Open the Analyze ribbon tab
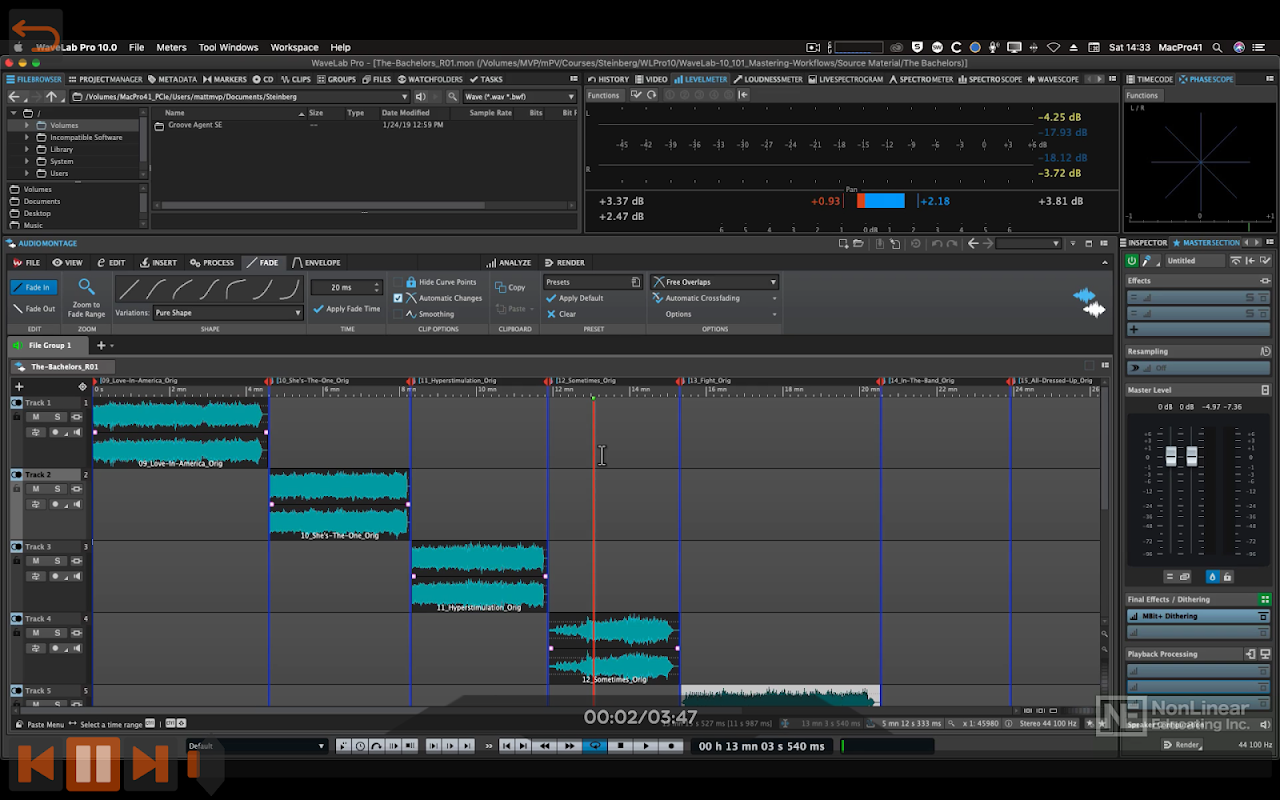Viewport: 1280px width, 800px height. [509, 263]
